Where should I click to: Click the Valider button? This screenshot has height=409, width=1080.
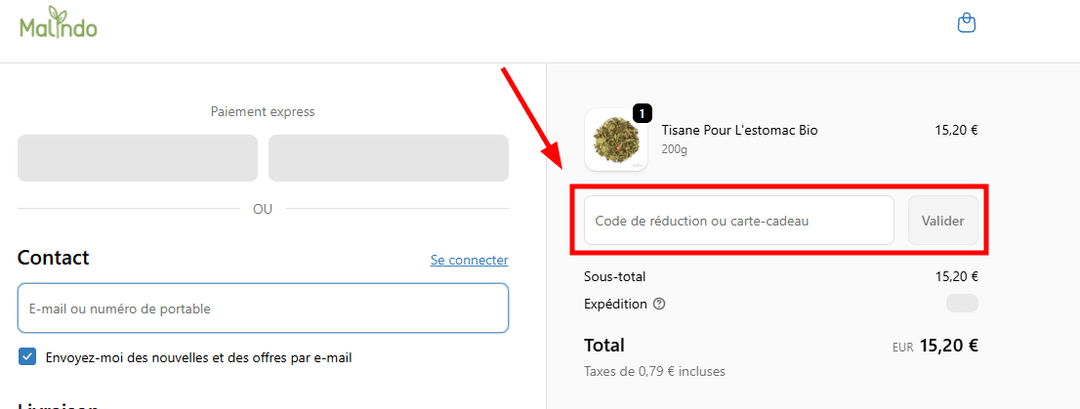(x=942, y=220)
